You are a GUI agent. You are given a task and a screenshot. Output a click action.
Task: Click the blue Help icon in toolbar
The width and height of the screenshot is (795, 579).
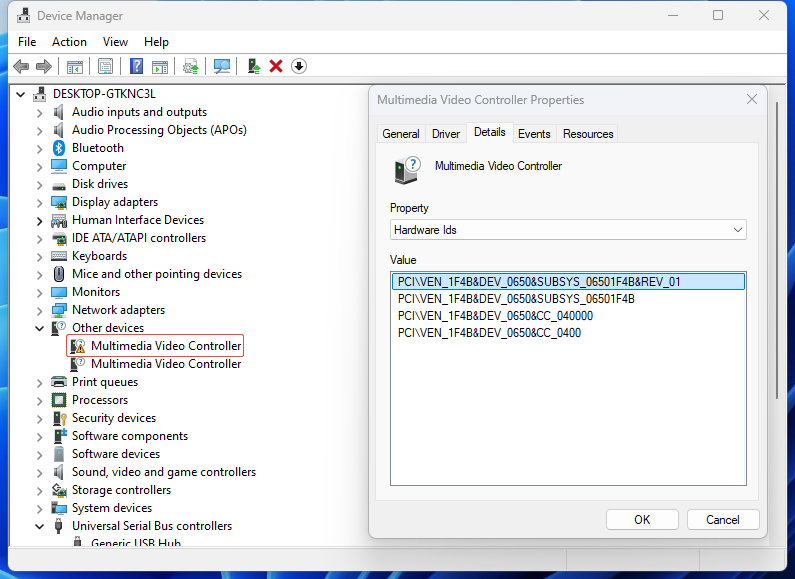point(137,66)
